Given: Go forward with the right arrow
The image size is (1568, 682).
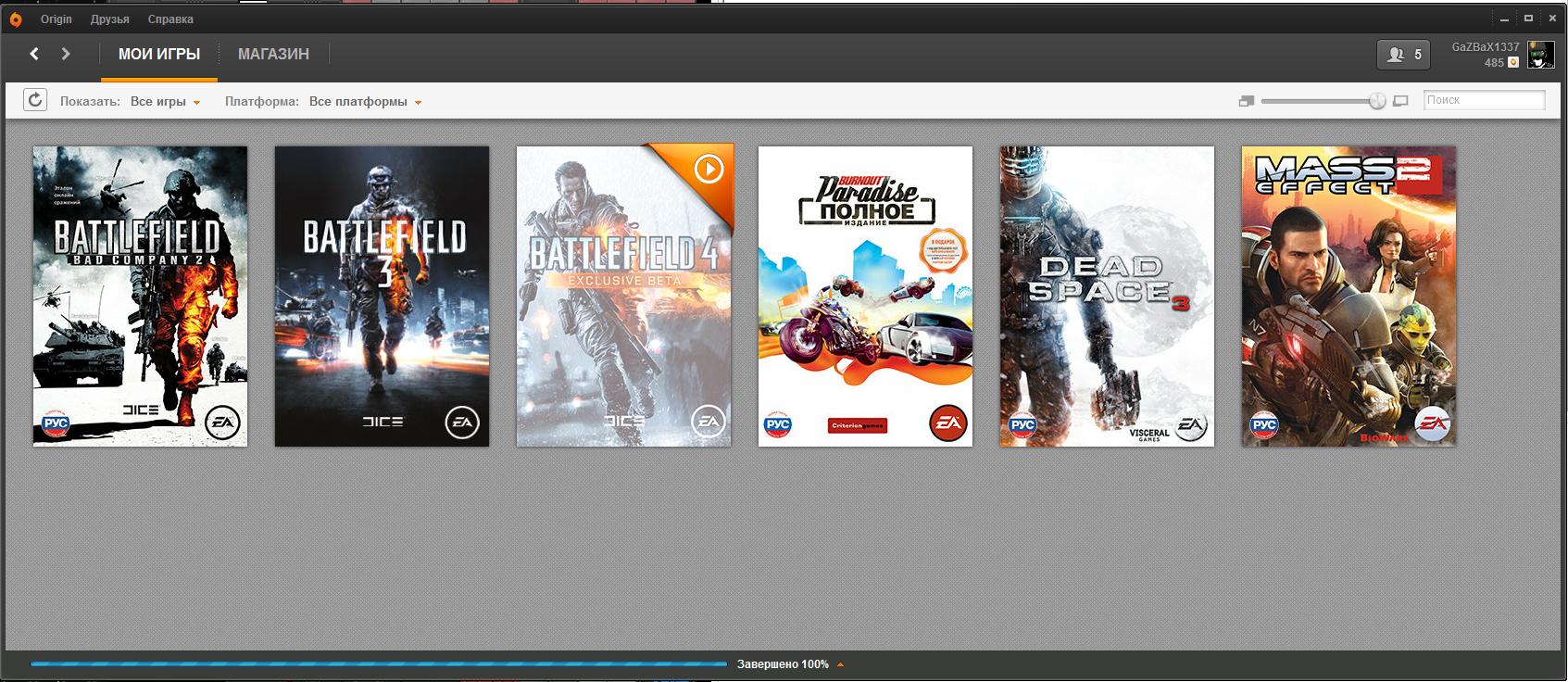Looking at the screenshot, I should pyautogui.click(x=66, y=54).
